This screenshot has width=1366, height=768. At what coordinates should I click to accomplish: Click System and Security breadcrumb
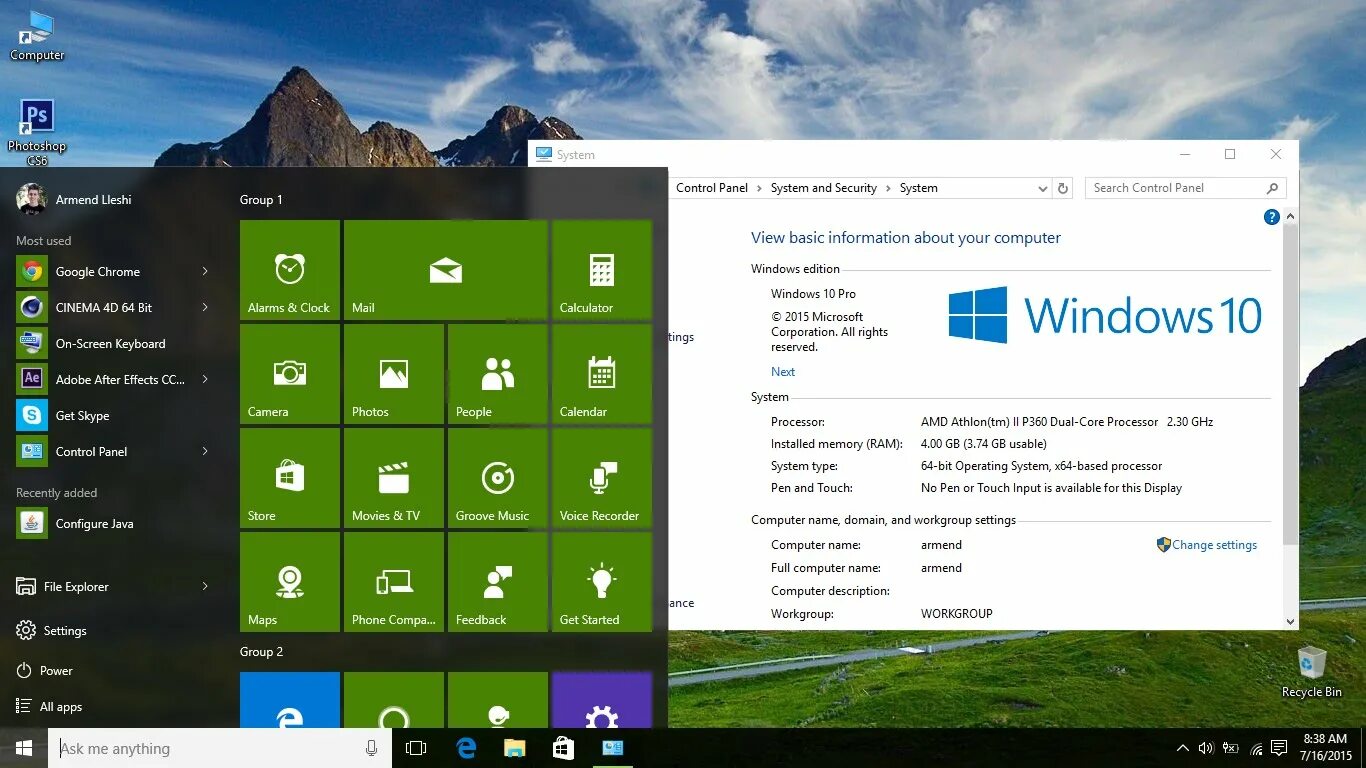click(823, 188)
